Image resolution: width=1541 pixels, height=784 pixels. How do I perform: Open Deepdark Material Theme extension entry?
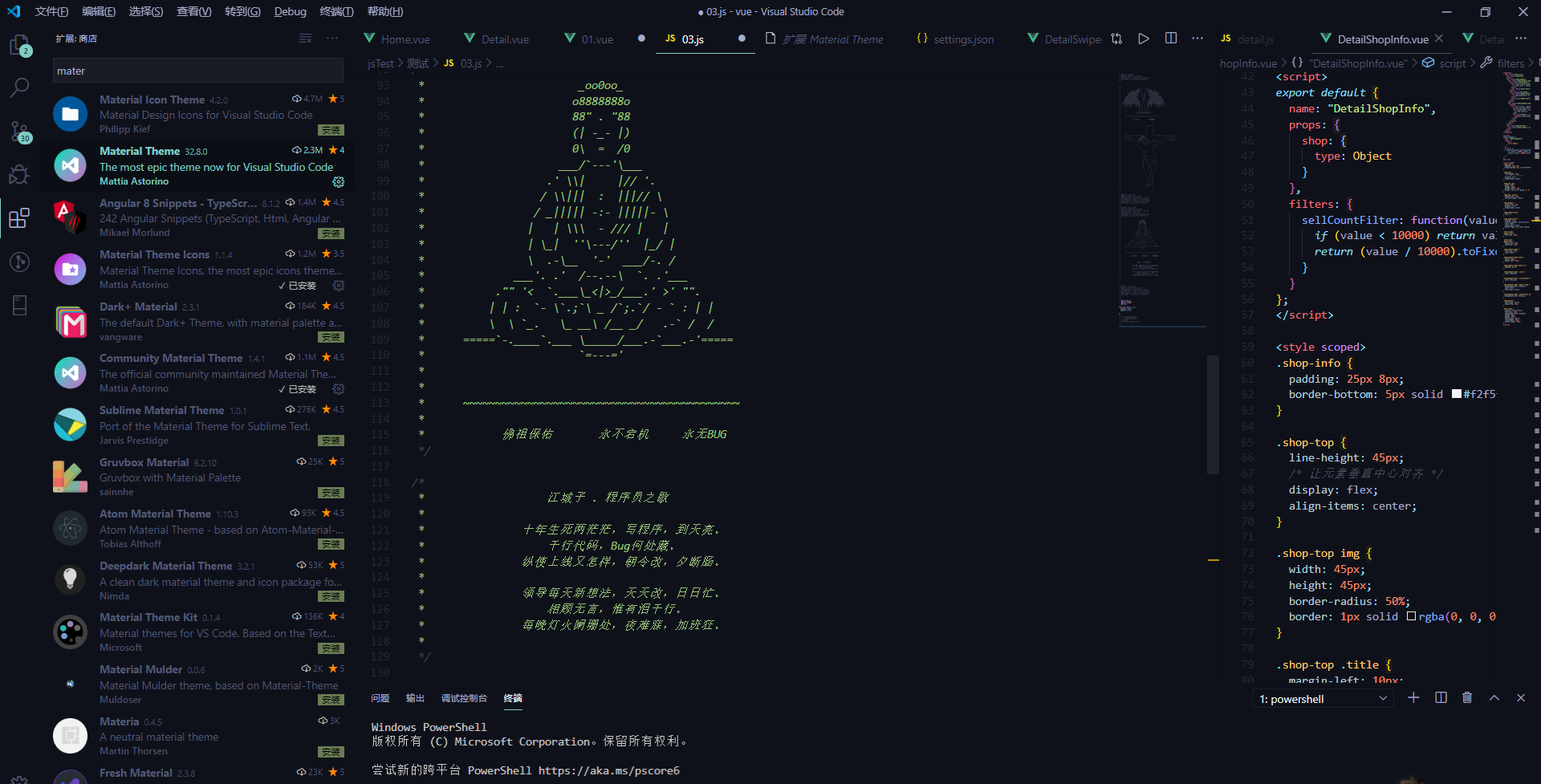pos(198,580)
